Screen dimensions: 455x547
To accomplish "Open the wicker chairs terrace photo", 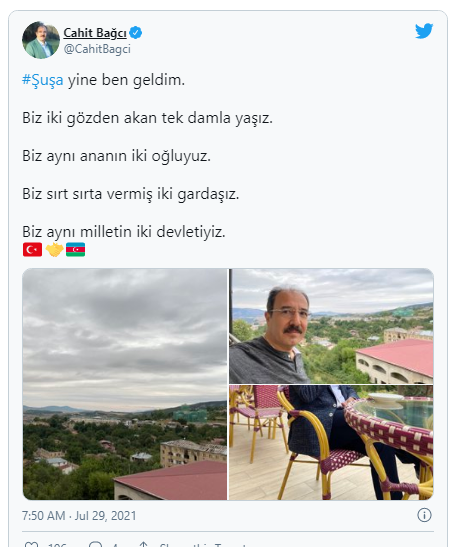I will coord(331,443).
